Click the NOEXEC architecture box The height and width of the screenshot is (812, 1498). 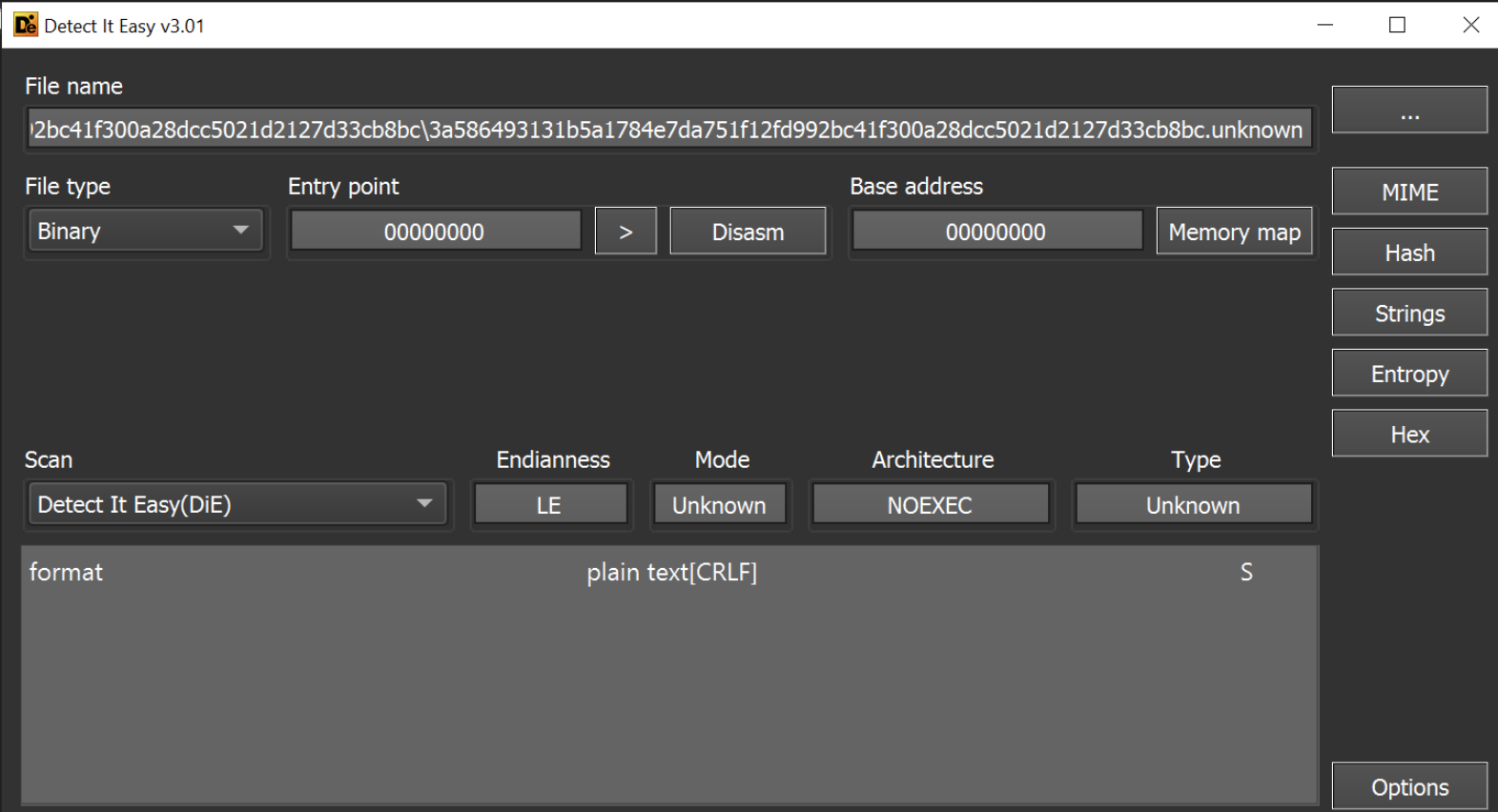930,504
